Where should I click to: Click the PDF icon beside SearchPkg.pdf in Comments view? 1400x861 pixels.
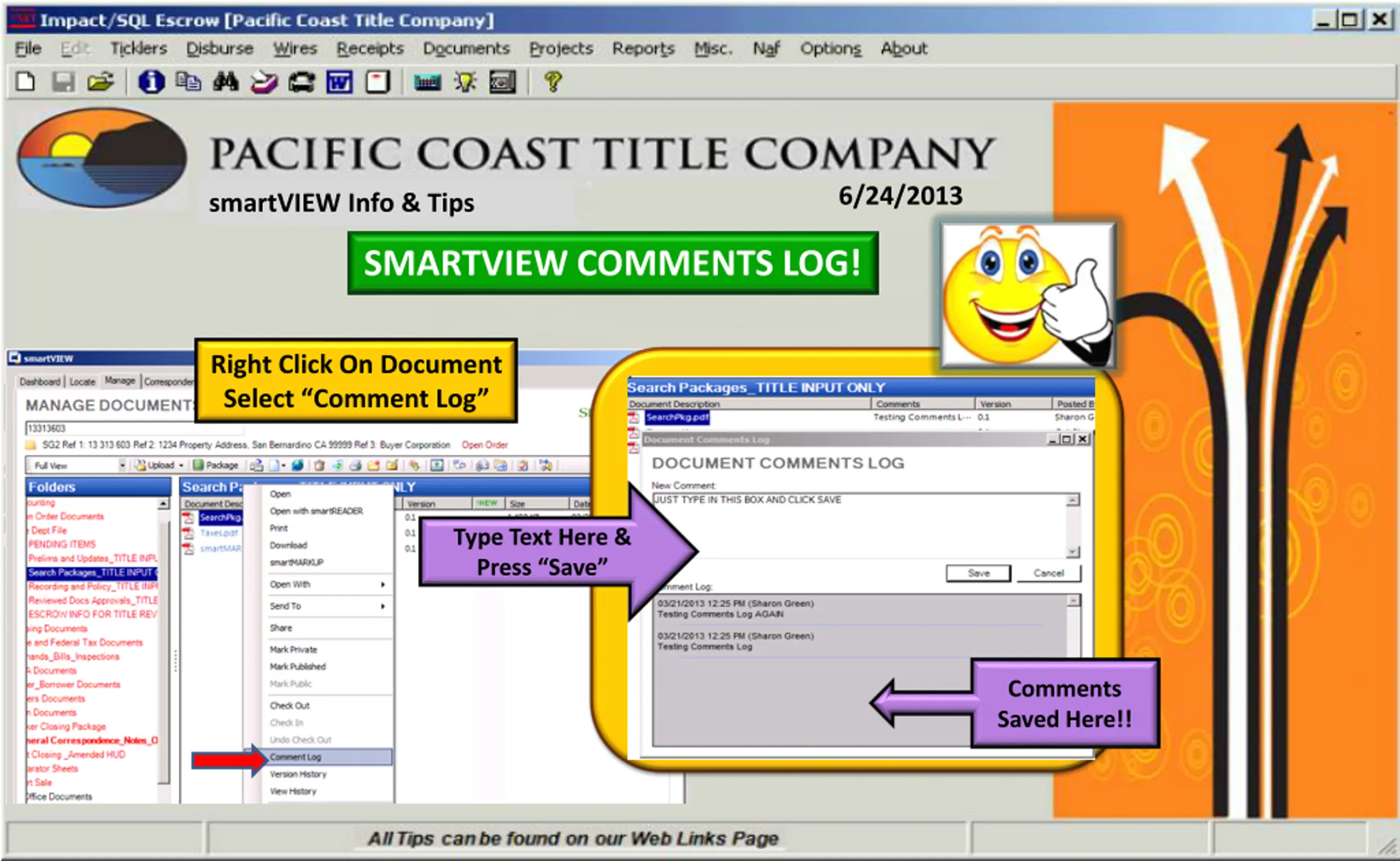tap(633, 418)
